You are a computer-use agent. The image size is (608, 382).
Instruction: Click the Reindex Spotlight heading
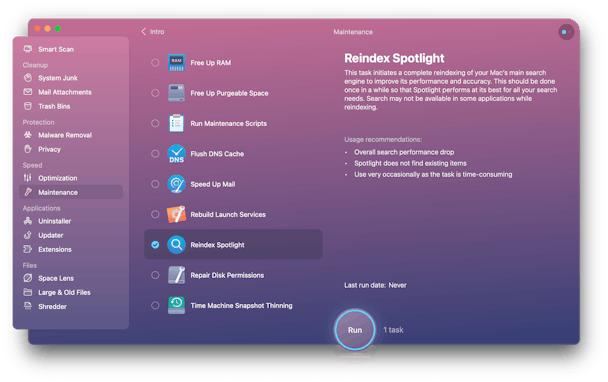click(394, 58)
